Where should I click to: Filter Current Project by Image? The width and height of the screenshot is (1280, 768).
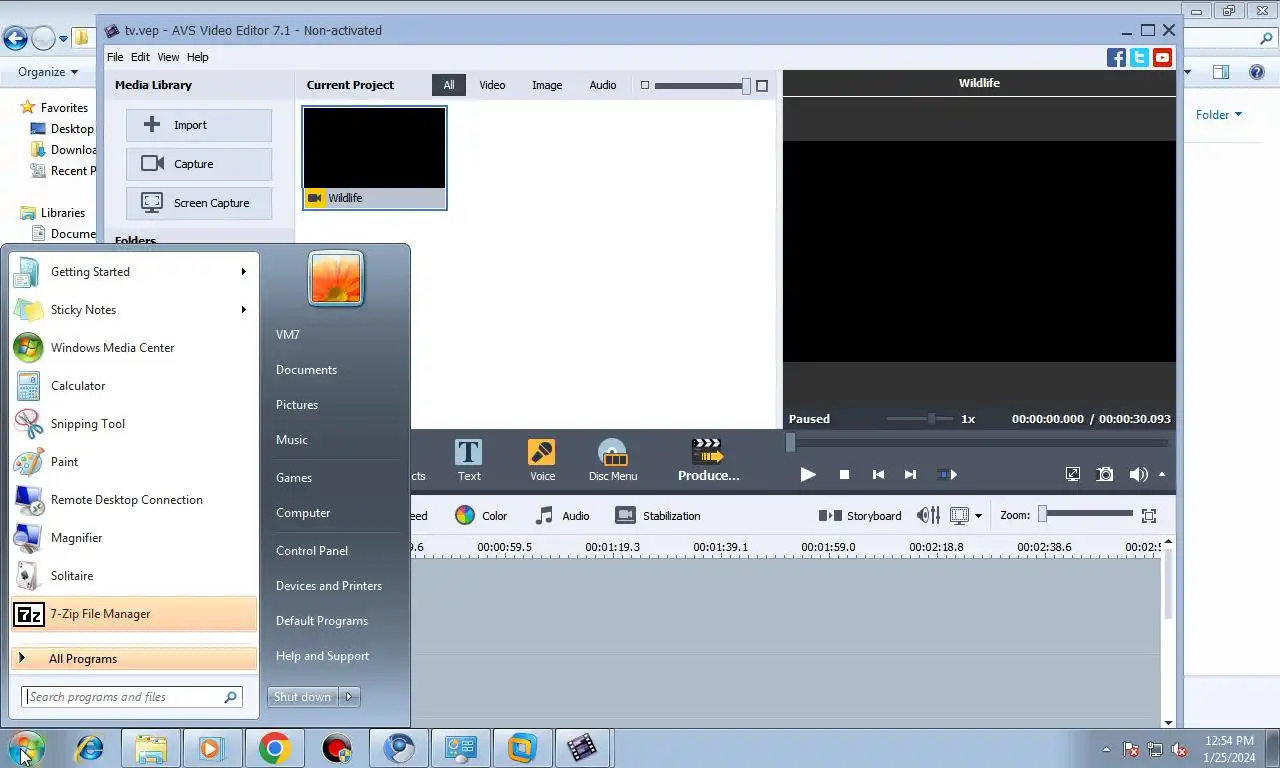tap(547, 85)
